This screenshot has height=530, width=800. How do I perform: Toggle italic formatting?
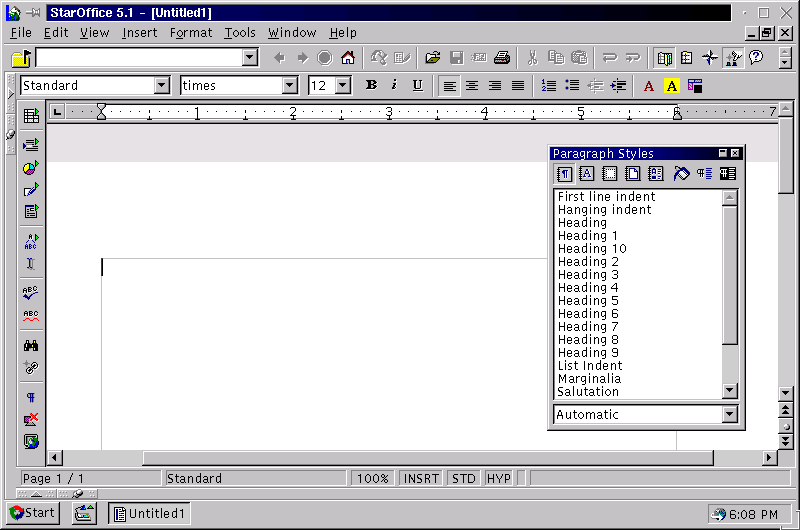394,86
